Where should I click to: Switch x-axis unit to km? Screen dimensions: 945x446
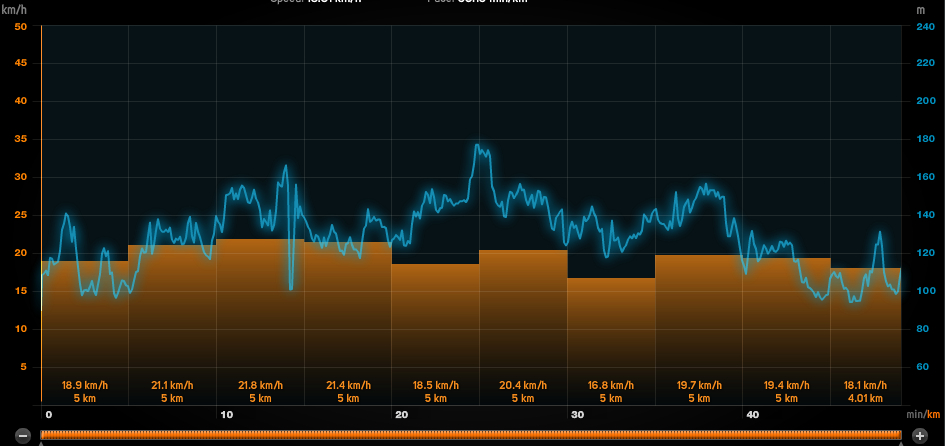click(933, 414)
